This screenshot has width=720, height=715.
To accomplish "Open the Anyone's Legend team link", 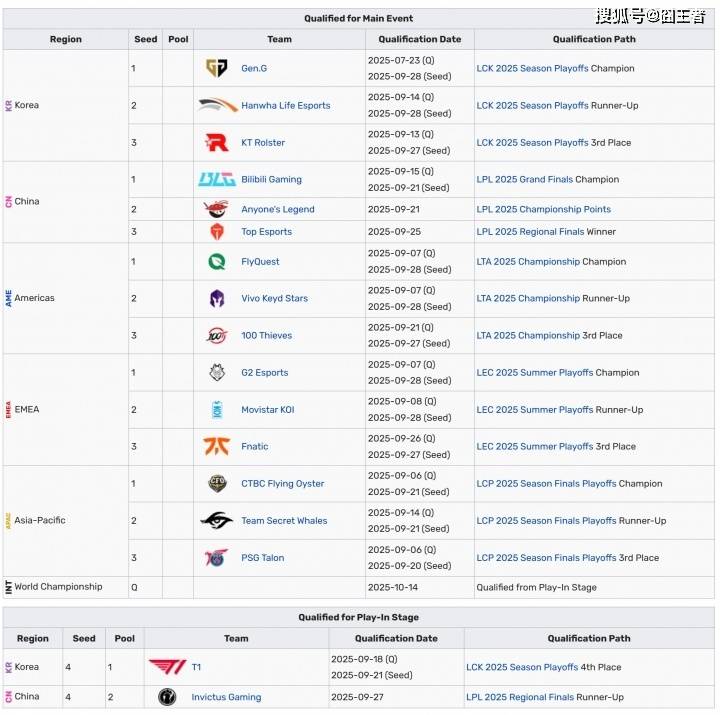I will pos(277,210).
